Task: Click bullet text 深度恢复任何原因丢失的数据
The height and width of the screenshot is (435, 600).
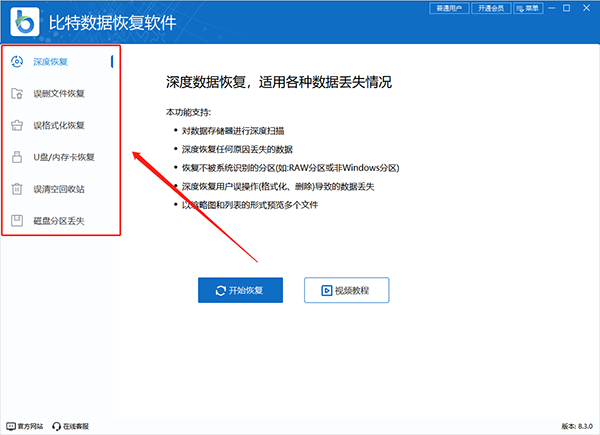Action: (237, 149)
